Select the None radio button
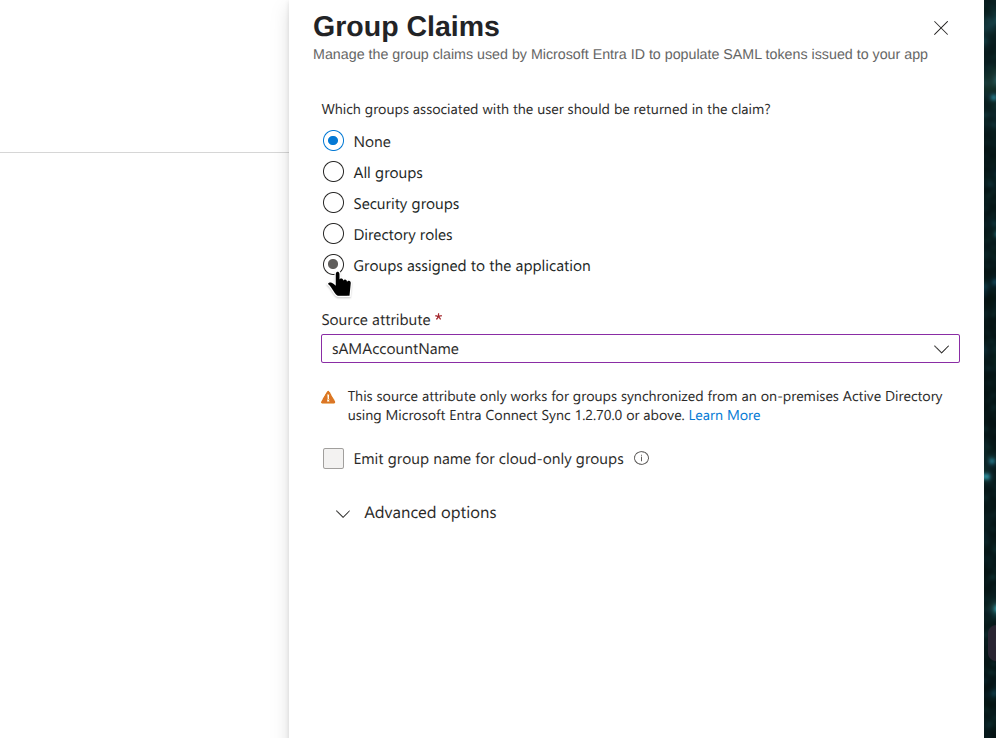This screenshot has height=738, width=996. (x=334, y=141)
